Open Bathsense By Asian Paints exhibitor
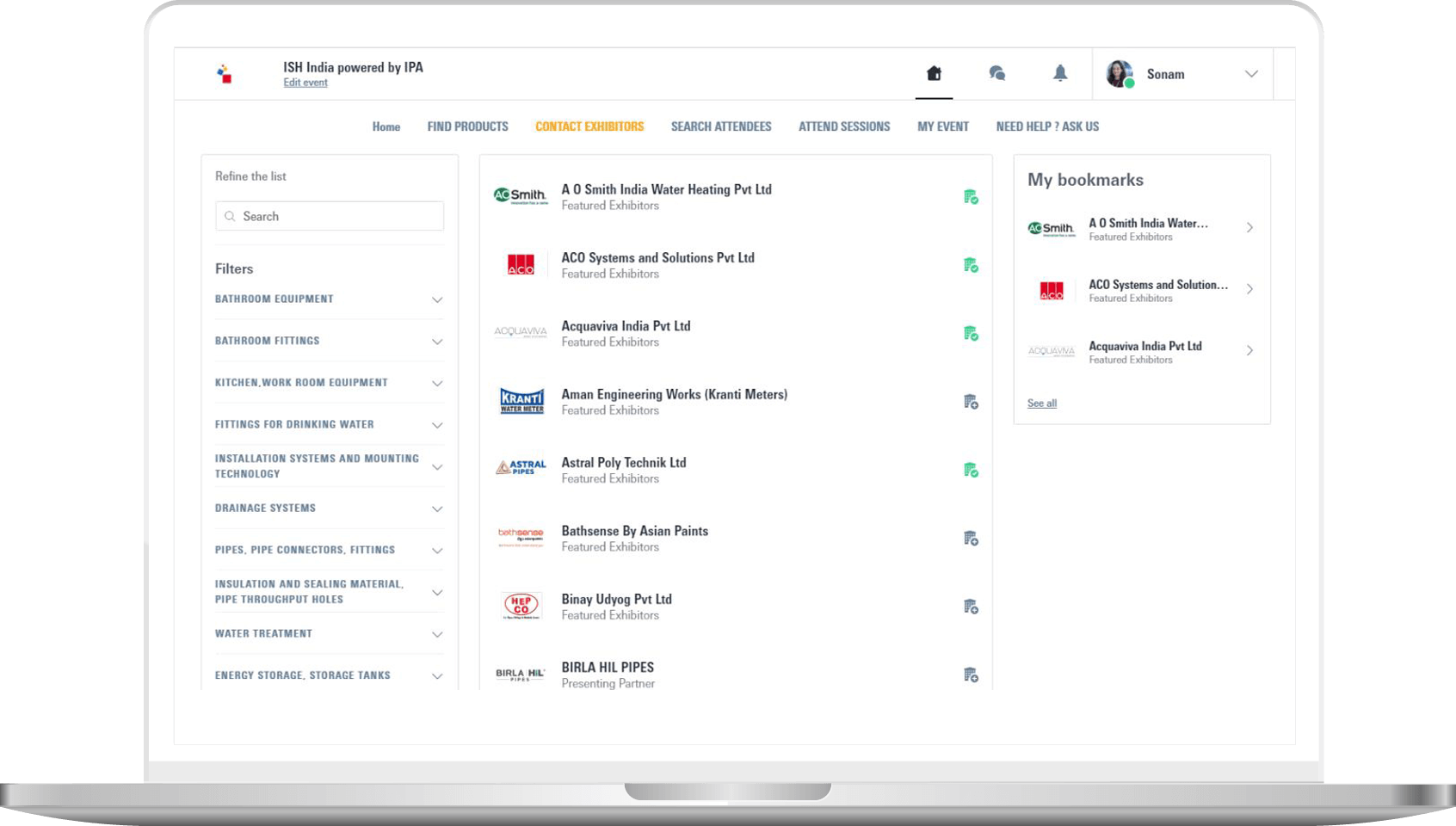Image resolution: width=1456 pixels, height=826 pixels. (635, 531)
